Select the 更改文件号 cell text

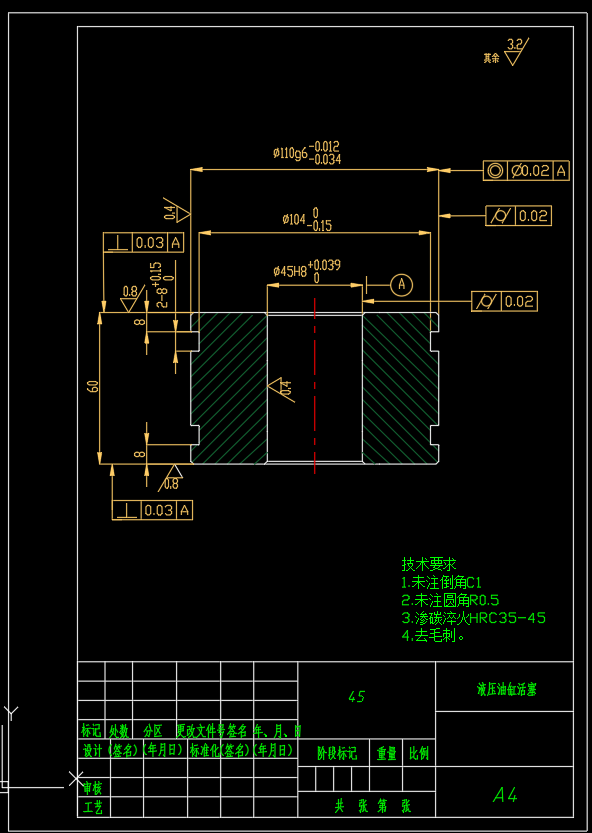click(201, 730)
